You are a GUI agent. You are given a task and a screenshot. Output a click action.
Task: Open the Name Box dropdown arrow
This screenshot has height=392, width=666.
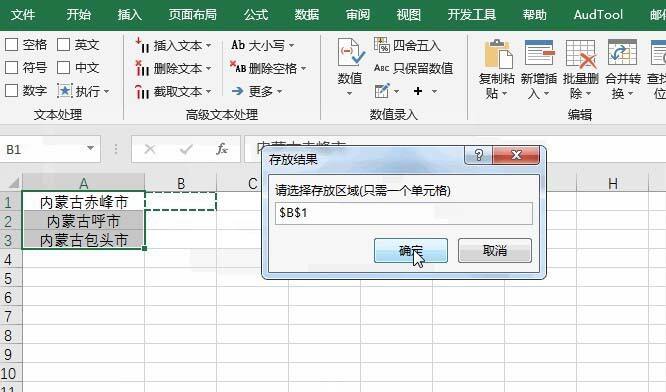pyautogui.click(x=90, y=148)
